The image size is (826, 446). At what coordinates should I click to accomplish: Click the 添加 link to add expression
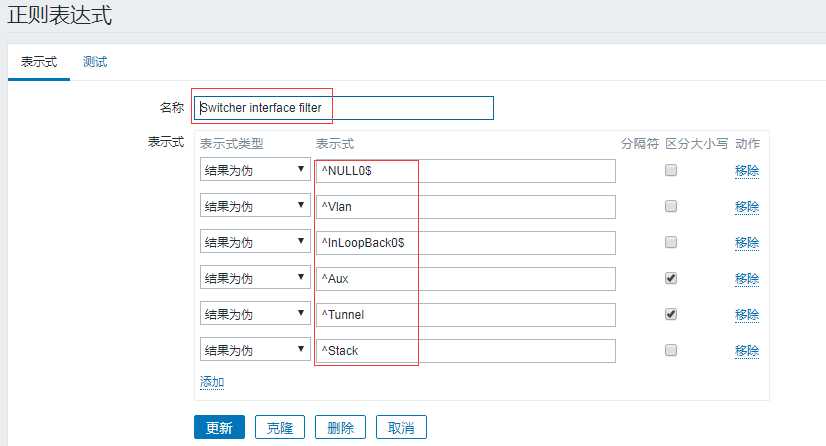pos(212,382)
